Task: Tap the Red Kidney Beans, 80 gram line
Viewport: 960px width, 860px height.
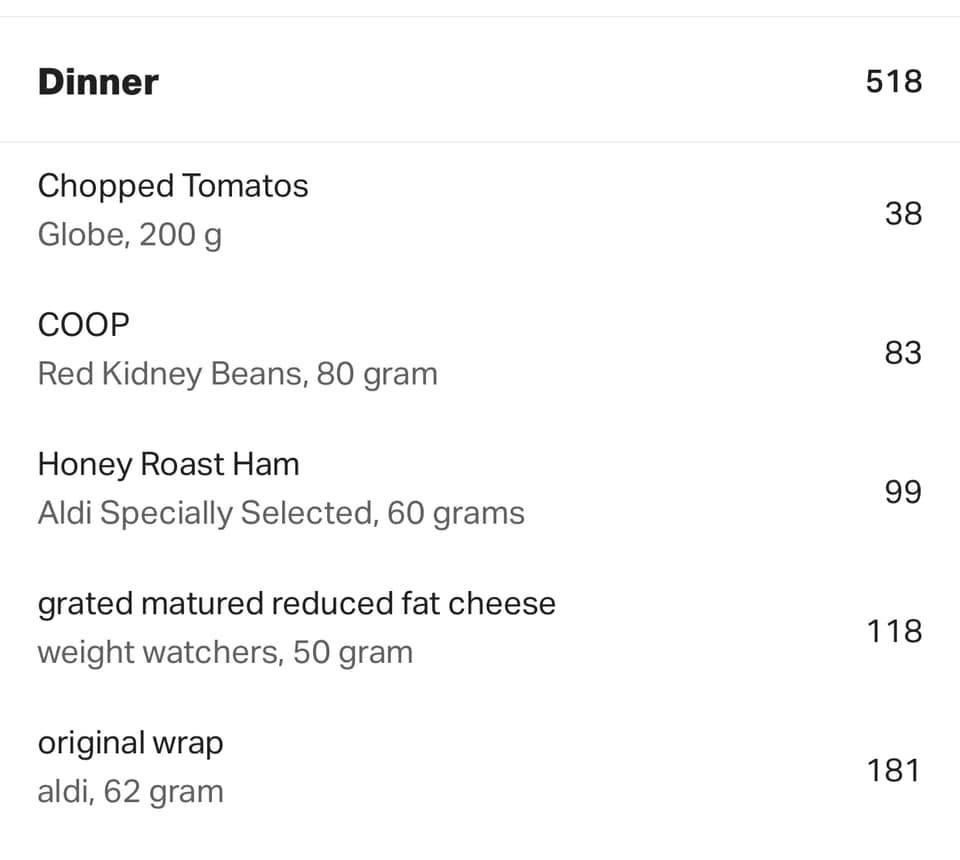Action: pyautogui.click(x=238, y=374)
